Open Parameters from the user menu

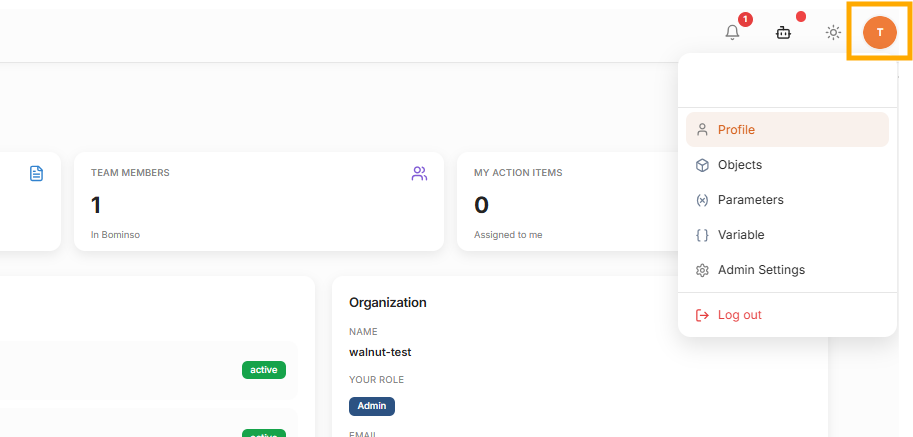click(x=750, y=200)
